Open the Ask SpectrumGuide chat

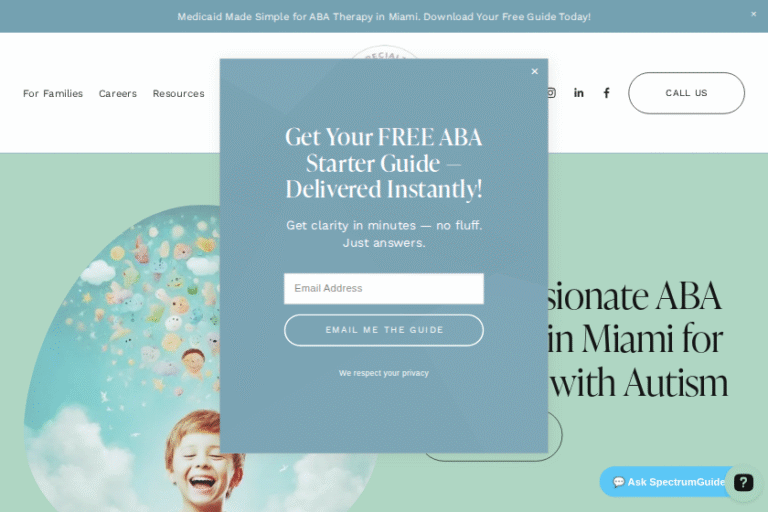point(669,482)
